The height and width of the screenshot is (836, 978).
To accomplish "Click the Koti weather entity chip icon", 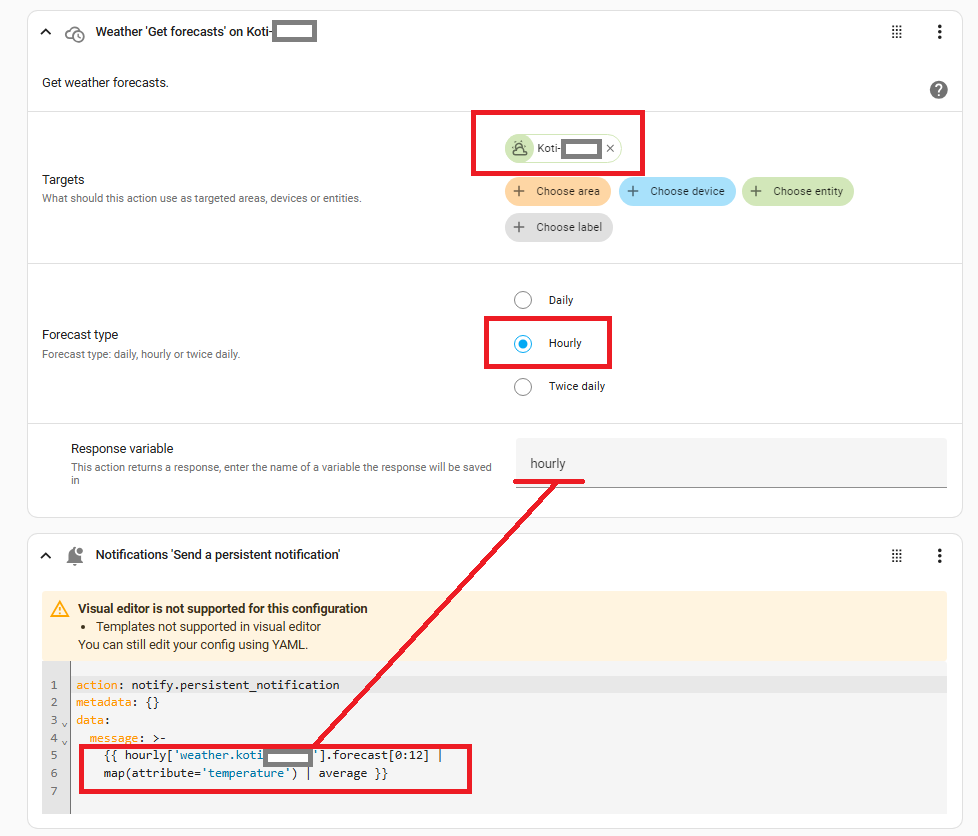I will tap(519, 148).
